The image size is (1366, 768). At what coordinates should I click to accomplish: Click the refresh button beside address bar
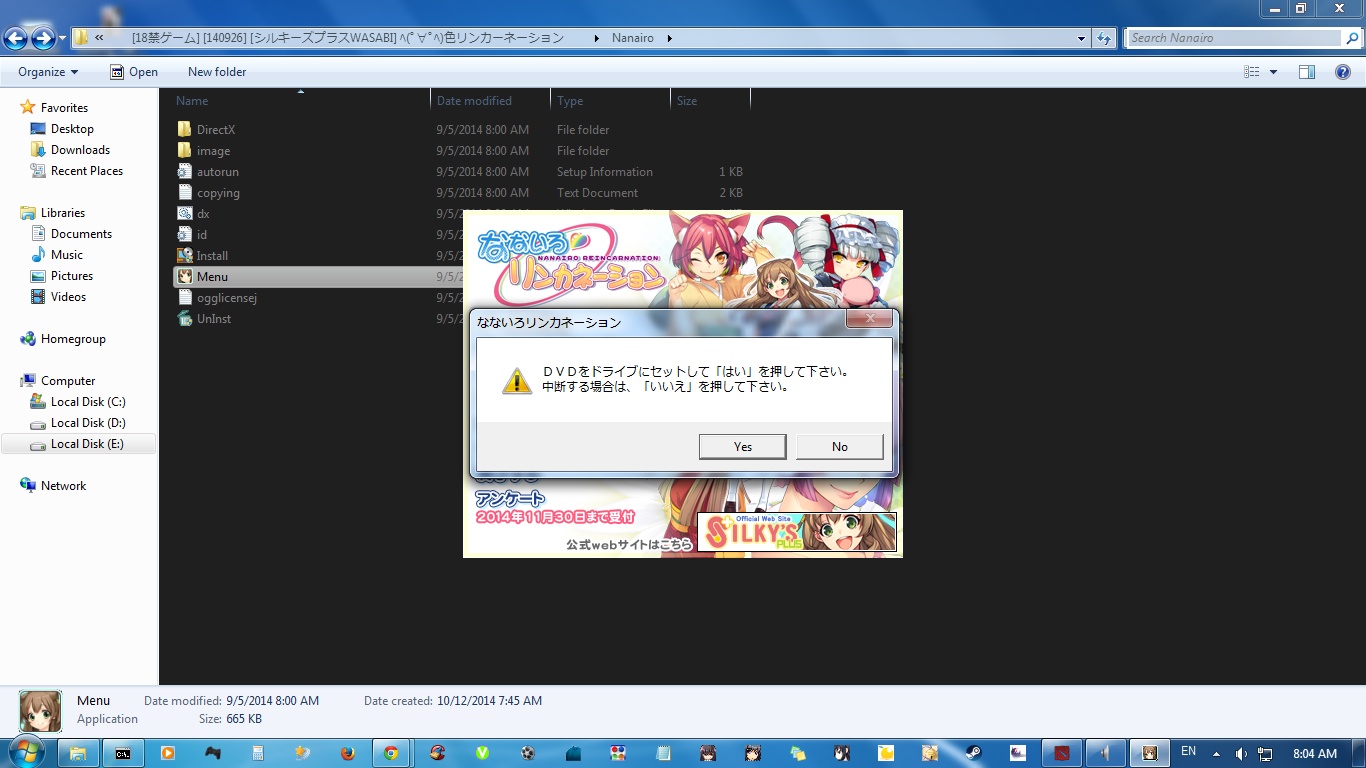pyautogui.click(x=1104, y=38)
